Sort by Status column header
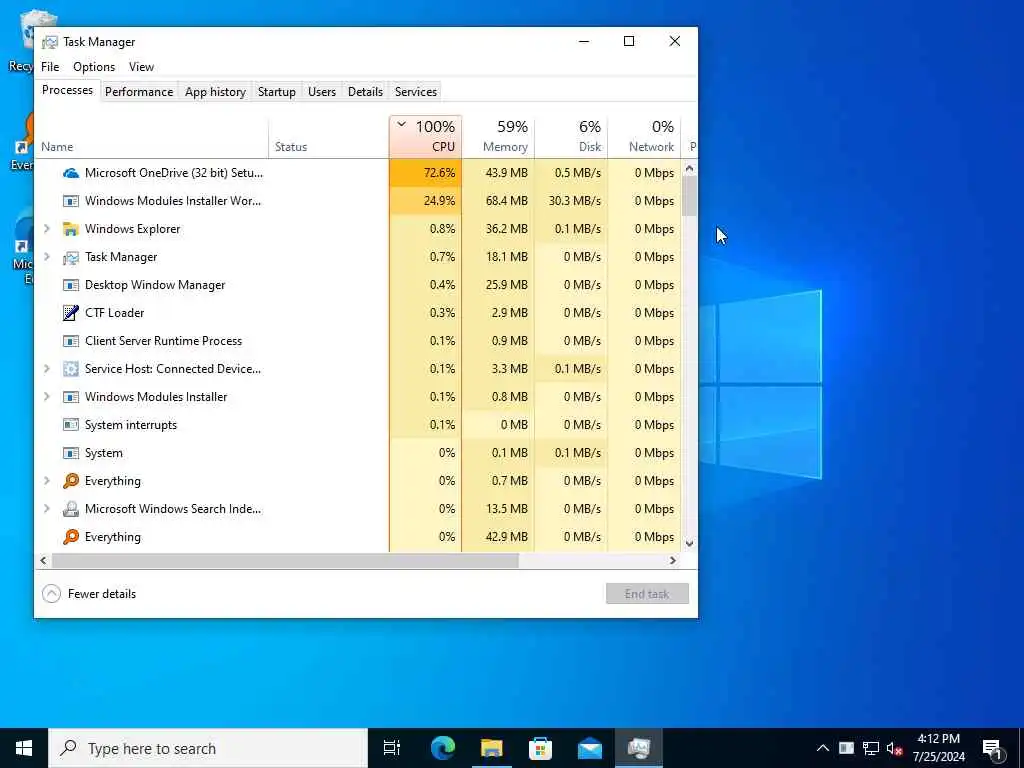This screenshot has height=768, width=1024. pyautogui.click(x=328, y=137)
